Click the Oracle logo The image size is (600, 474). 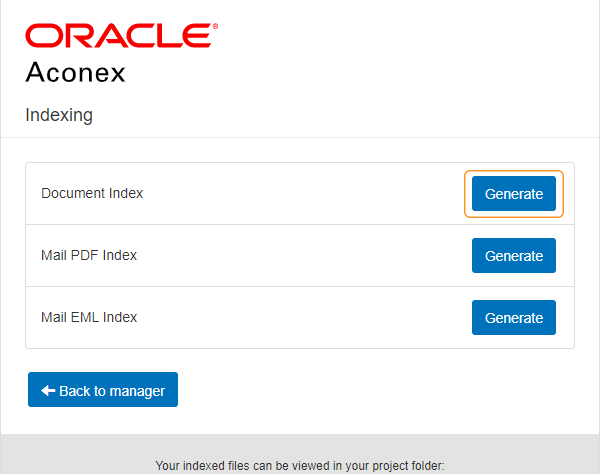pos(122,35)
